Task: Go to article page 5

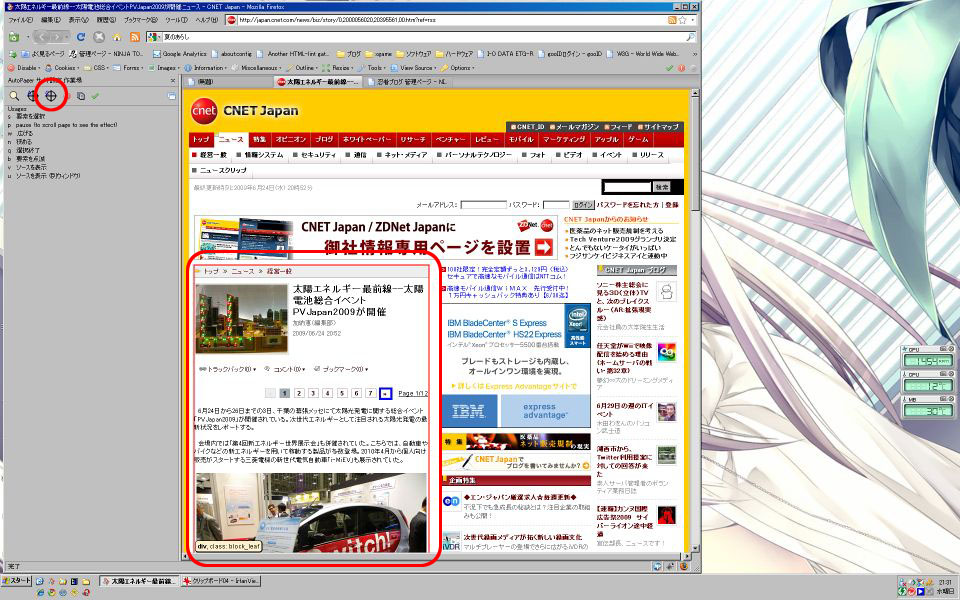Action: 342,393
